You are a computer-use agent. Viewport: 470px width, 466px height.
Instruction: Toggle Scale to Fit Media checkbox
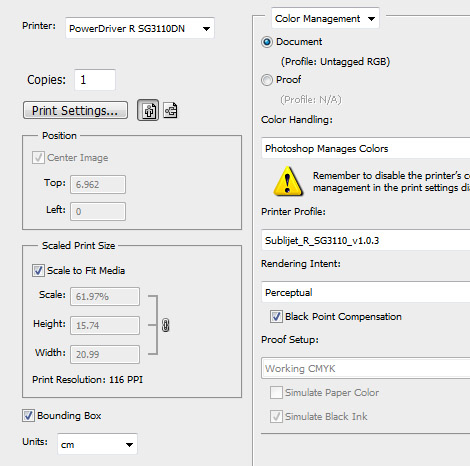38,270
